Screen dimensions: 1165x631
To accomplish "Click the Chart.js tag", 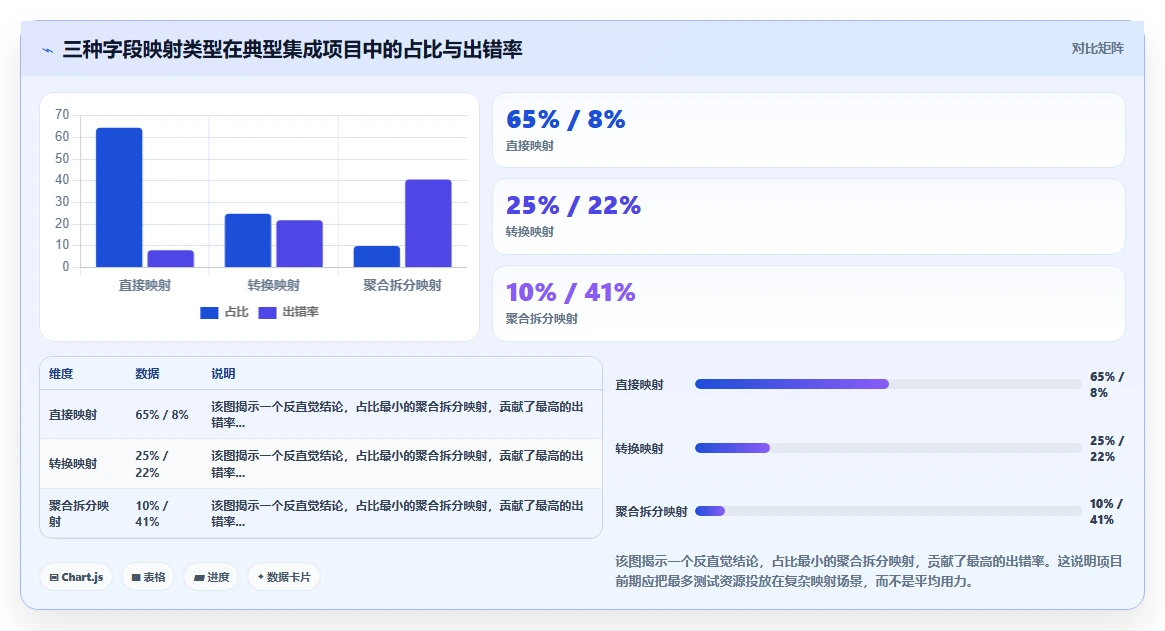I will click(x=76, y=577).
